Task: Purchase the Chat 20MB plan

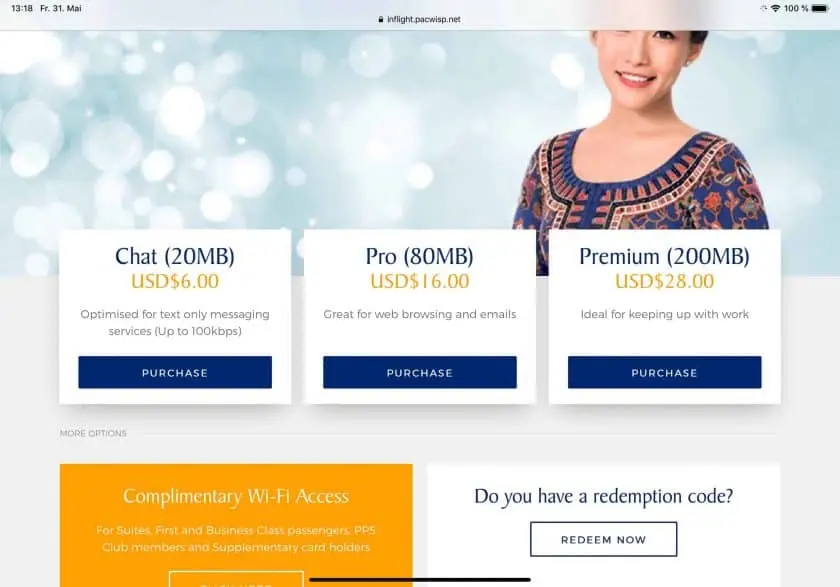Action: click(x=175, y=372)
